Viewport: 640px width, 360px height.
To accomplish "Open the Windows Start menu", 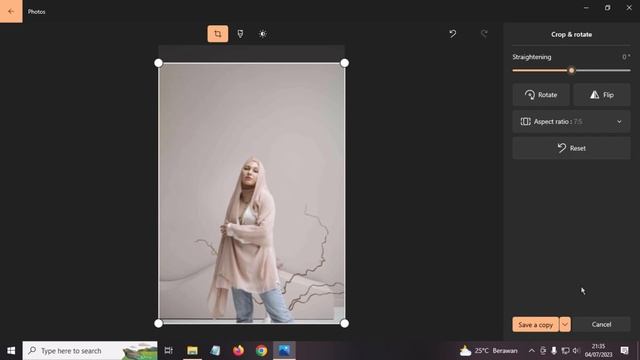I will point(11,351).
